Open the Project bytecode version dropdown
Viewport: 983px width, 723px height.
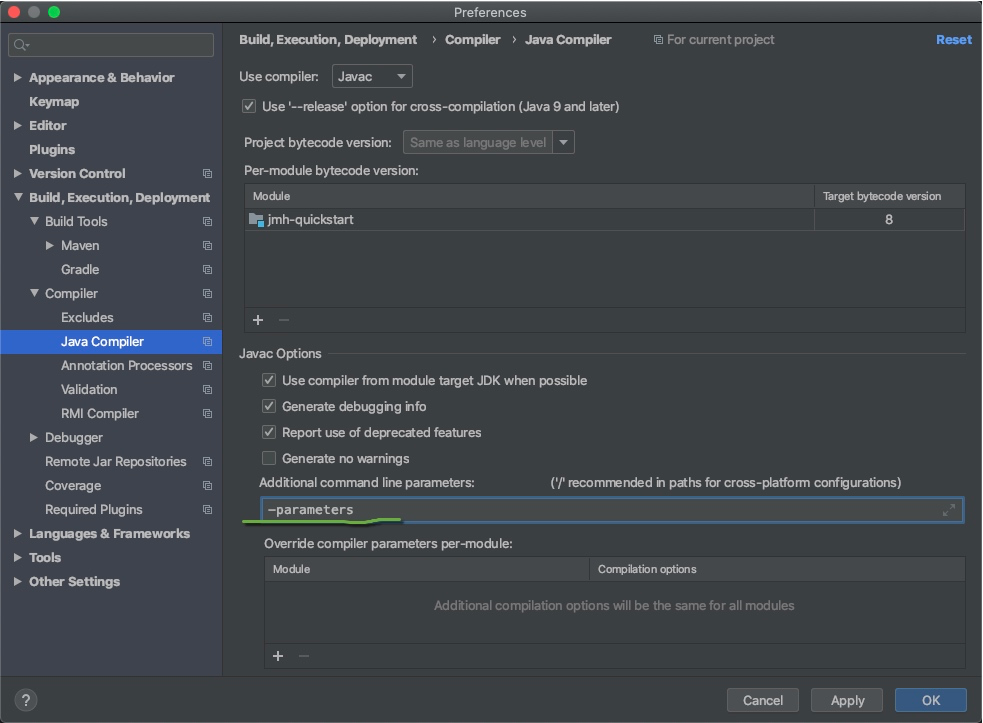pyautogui.click(x=564, y=142)
